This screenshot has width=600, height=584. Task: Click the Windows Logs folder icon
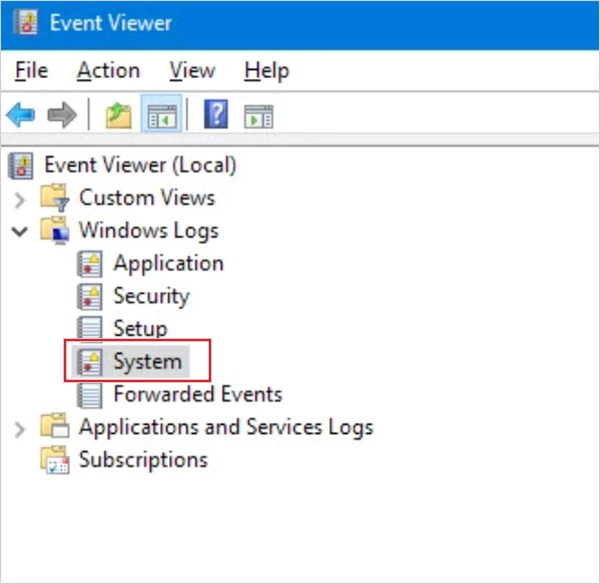coord(55,230)
